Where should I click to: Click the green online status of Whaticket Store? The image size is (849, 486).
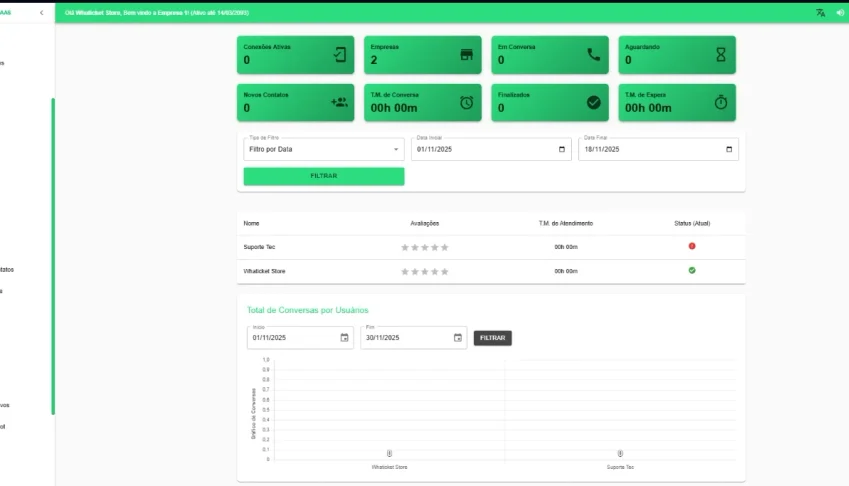pos(692,271)
